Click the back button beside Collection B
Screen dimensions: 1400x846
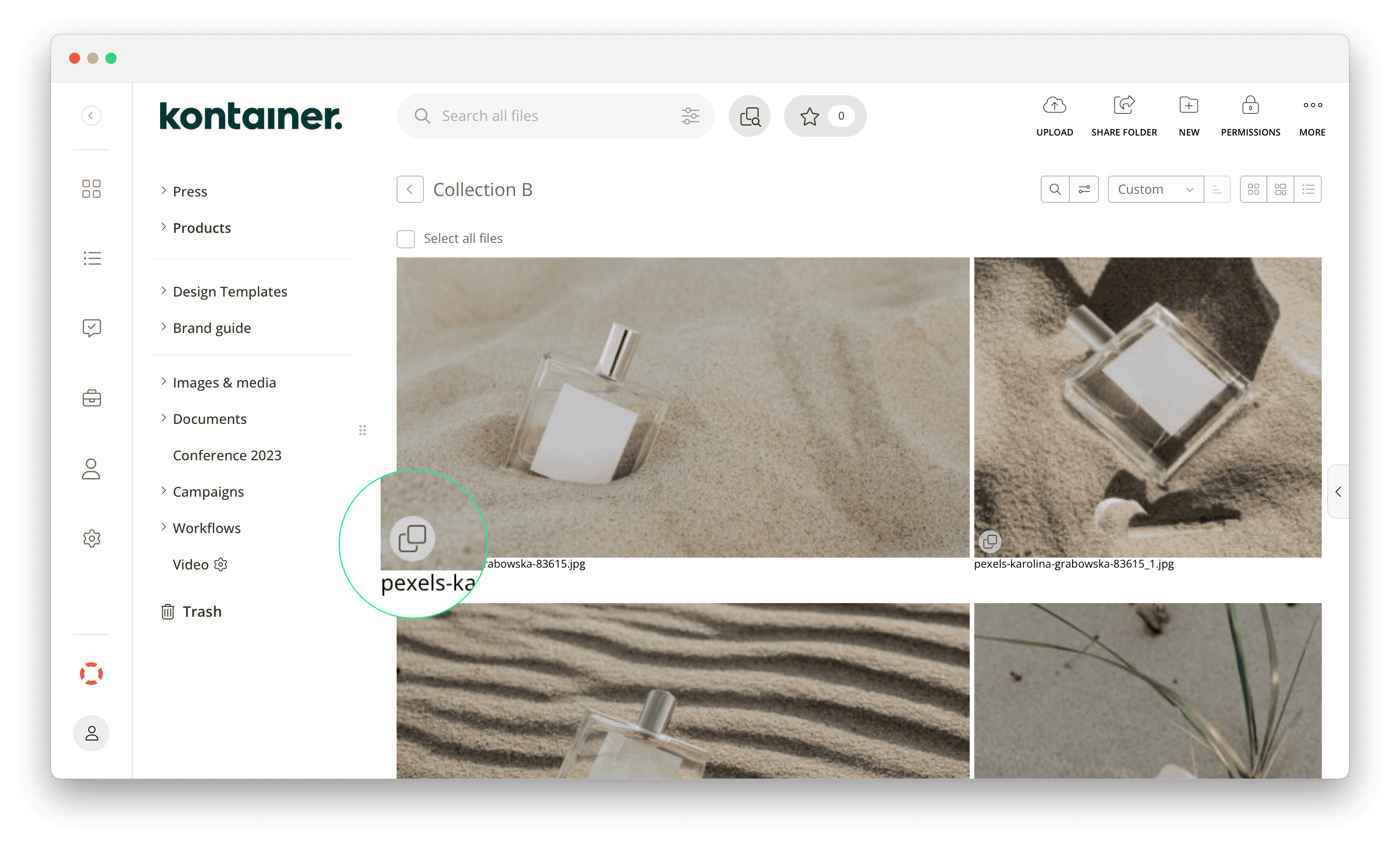coord(410,189)
